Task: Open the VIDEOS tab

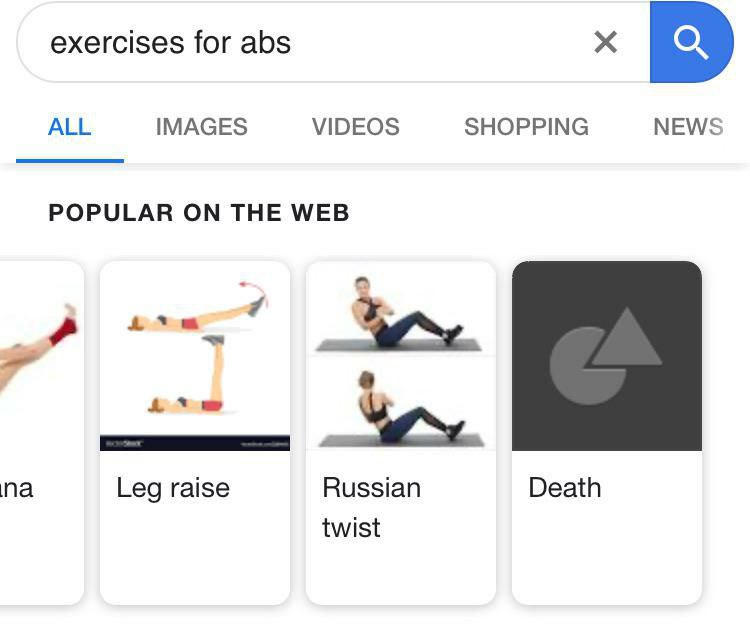Action: point(355,127)
